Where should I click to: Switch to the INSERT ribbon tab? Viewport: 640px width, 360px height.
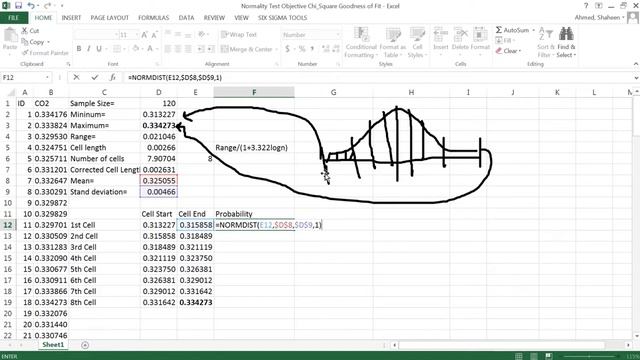coord(71,18)
